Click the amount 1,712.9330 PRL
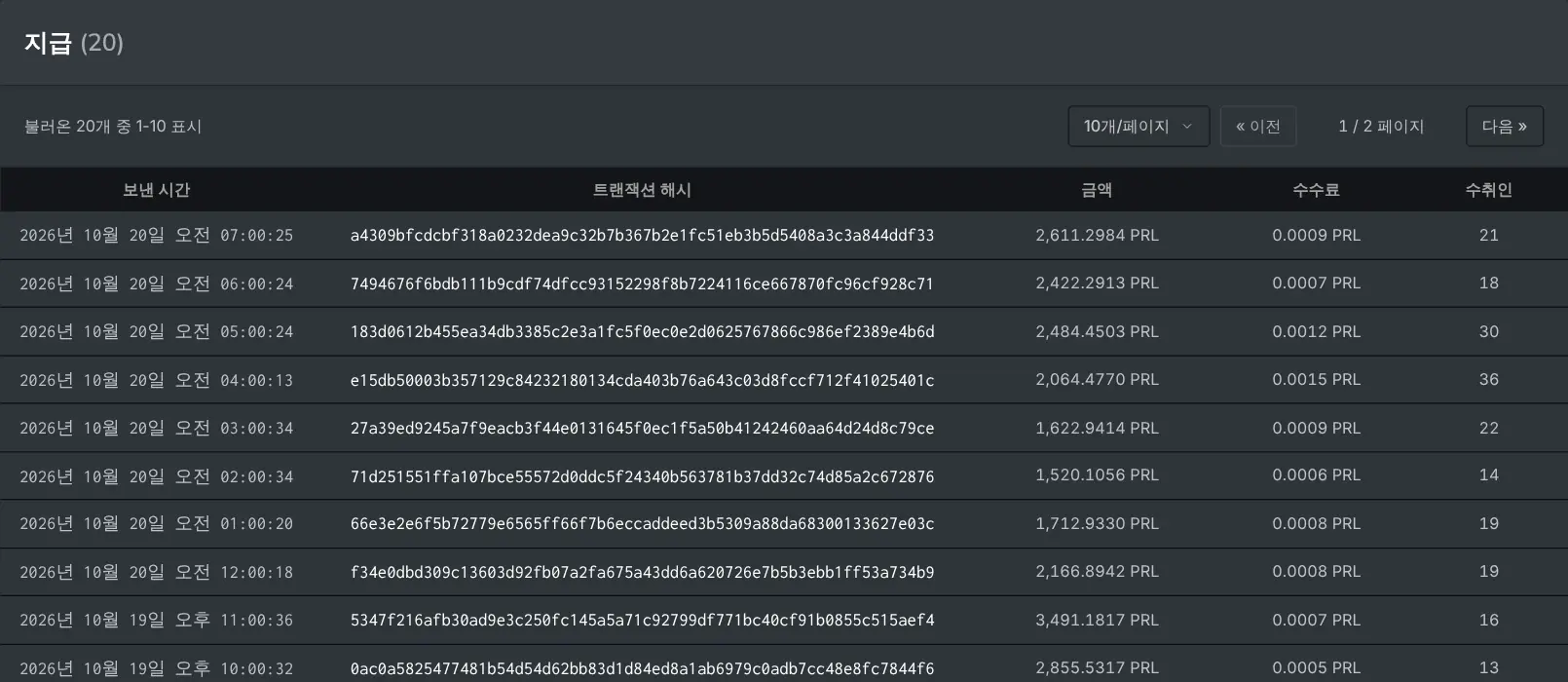1568x682 pixels. click(1097, 523)
